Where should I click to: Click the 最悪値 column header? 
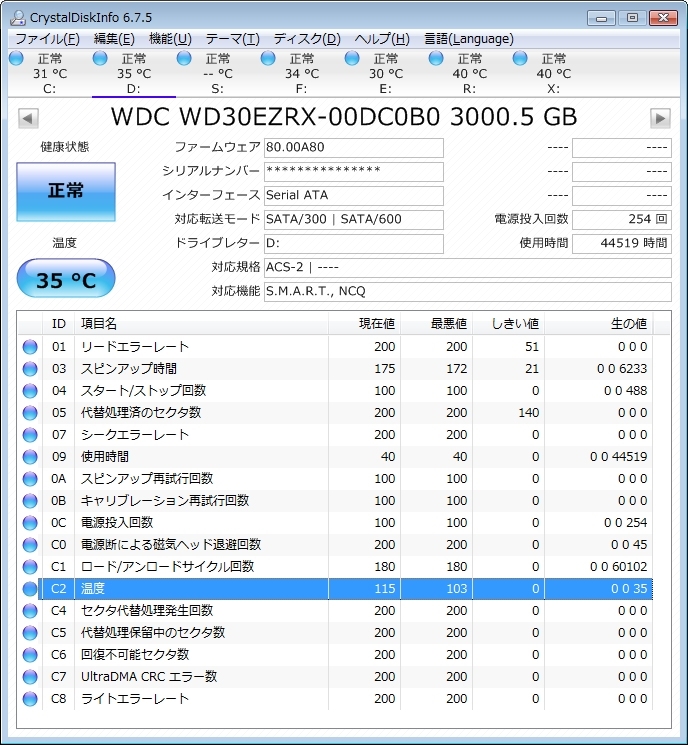[x=437, y=324]
